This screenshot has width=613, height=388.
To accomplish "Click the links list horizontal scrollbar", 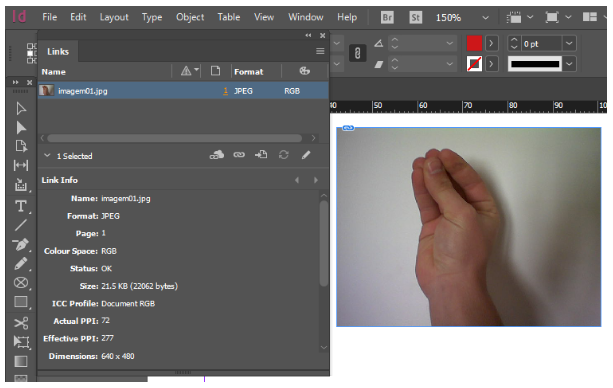I will coord(174,138).
